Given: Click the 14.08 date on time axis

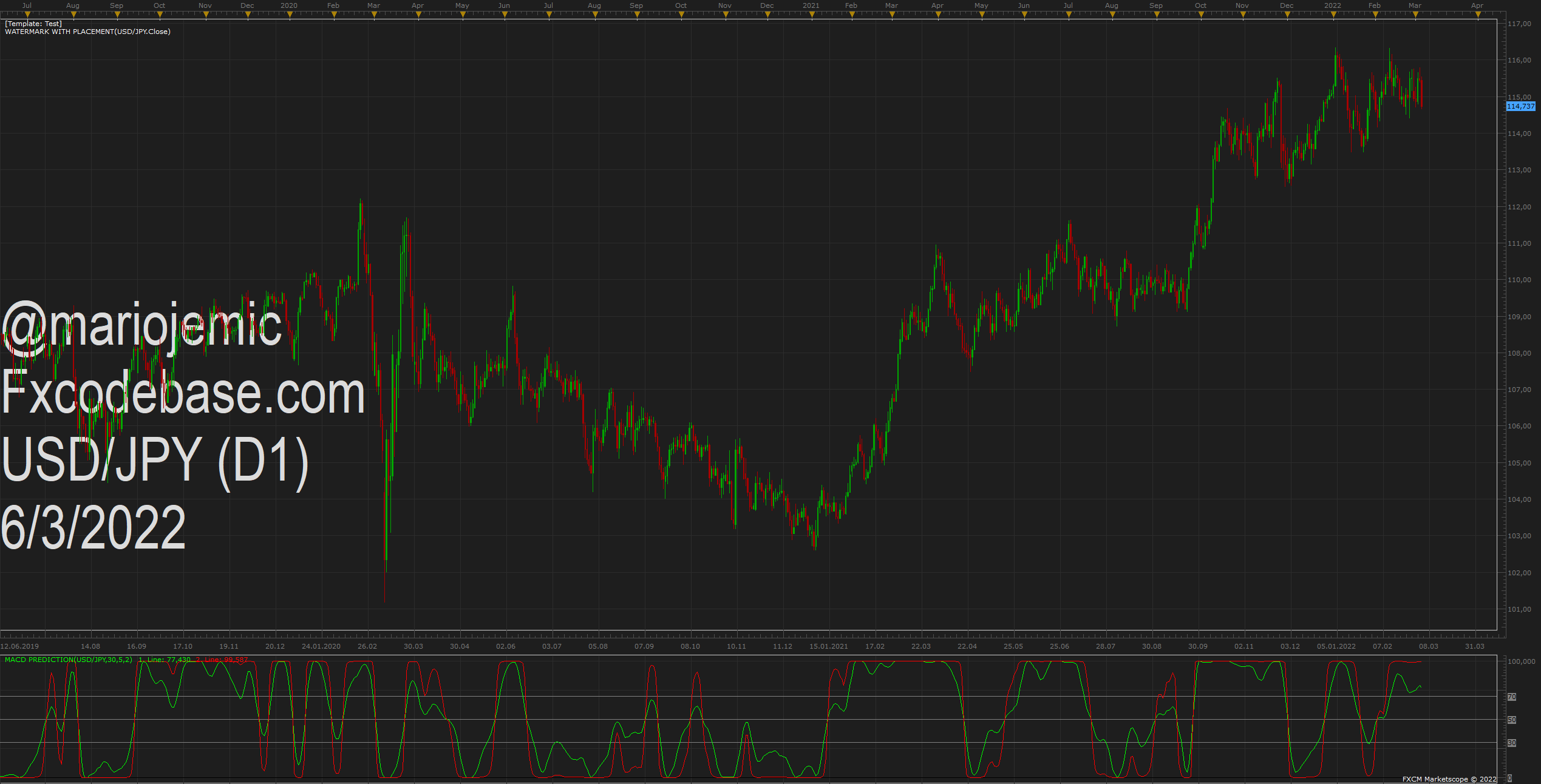Looking at the screenshot, I should 90,646.
